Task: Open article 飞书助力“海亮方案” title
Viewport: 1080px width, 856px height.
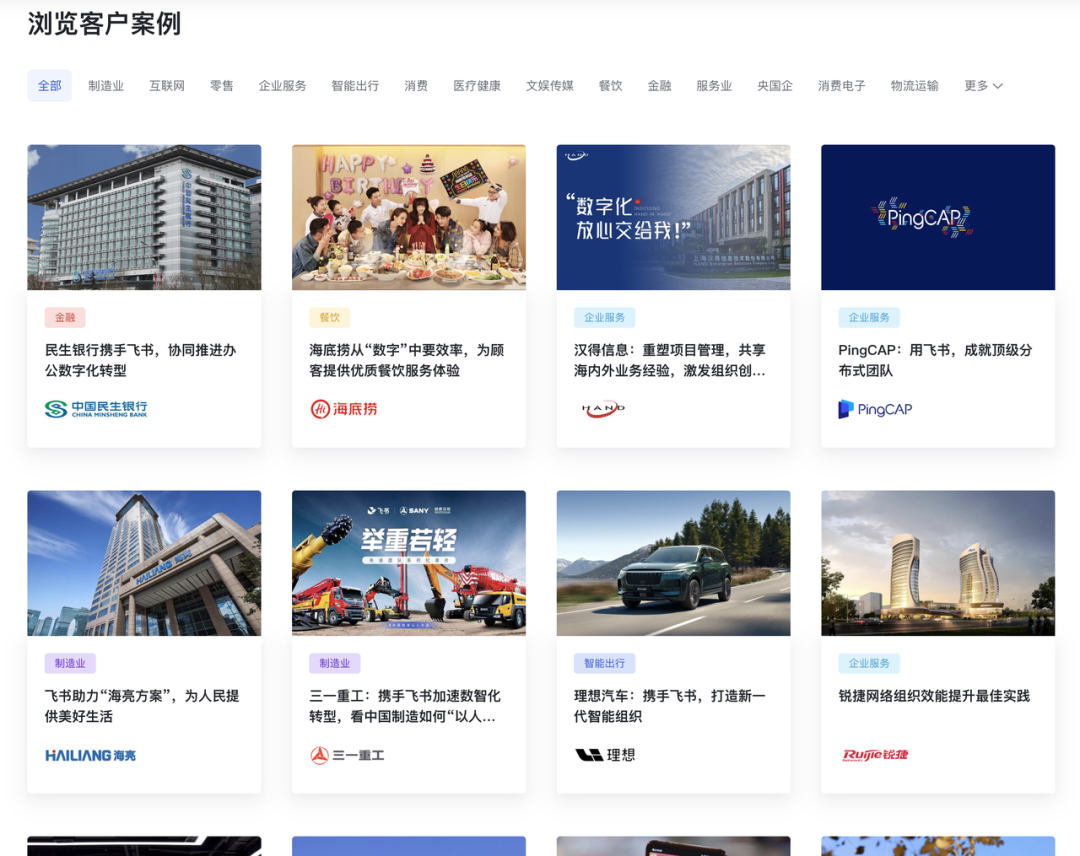Action: [142, 706]
